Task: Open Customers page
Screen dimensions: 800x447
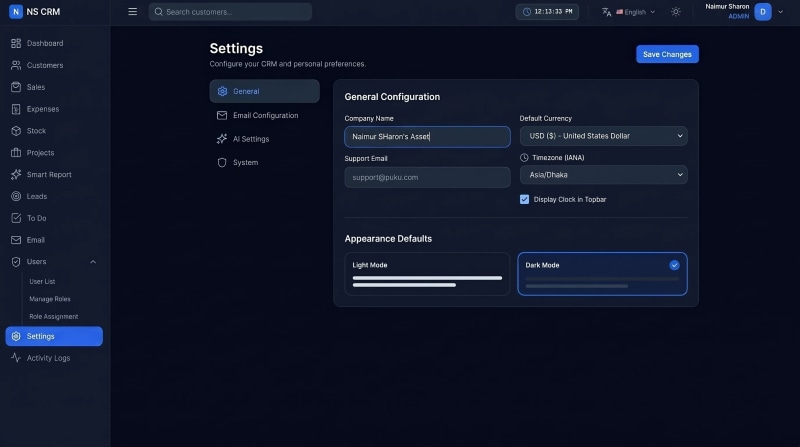Action: 54,65
